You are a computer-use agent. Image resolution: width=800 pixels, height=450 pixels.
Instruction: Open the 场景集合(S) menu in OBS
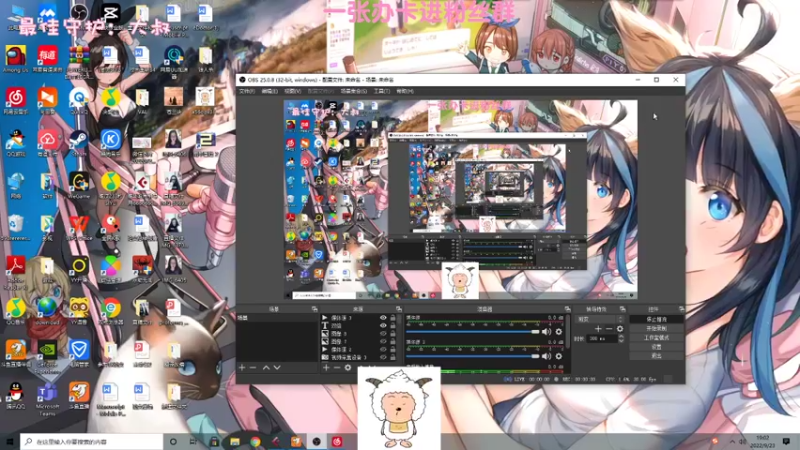tap(354, 91)
